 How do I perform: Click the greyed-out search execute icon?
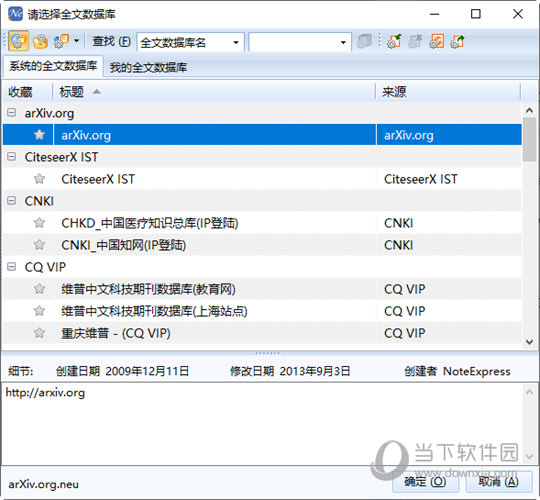364,41
